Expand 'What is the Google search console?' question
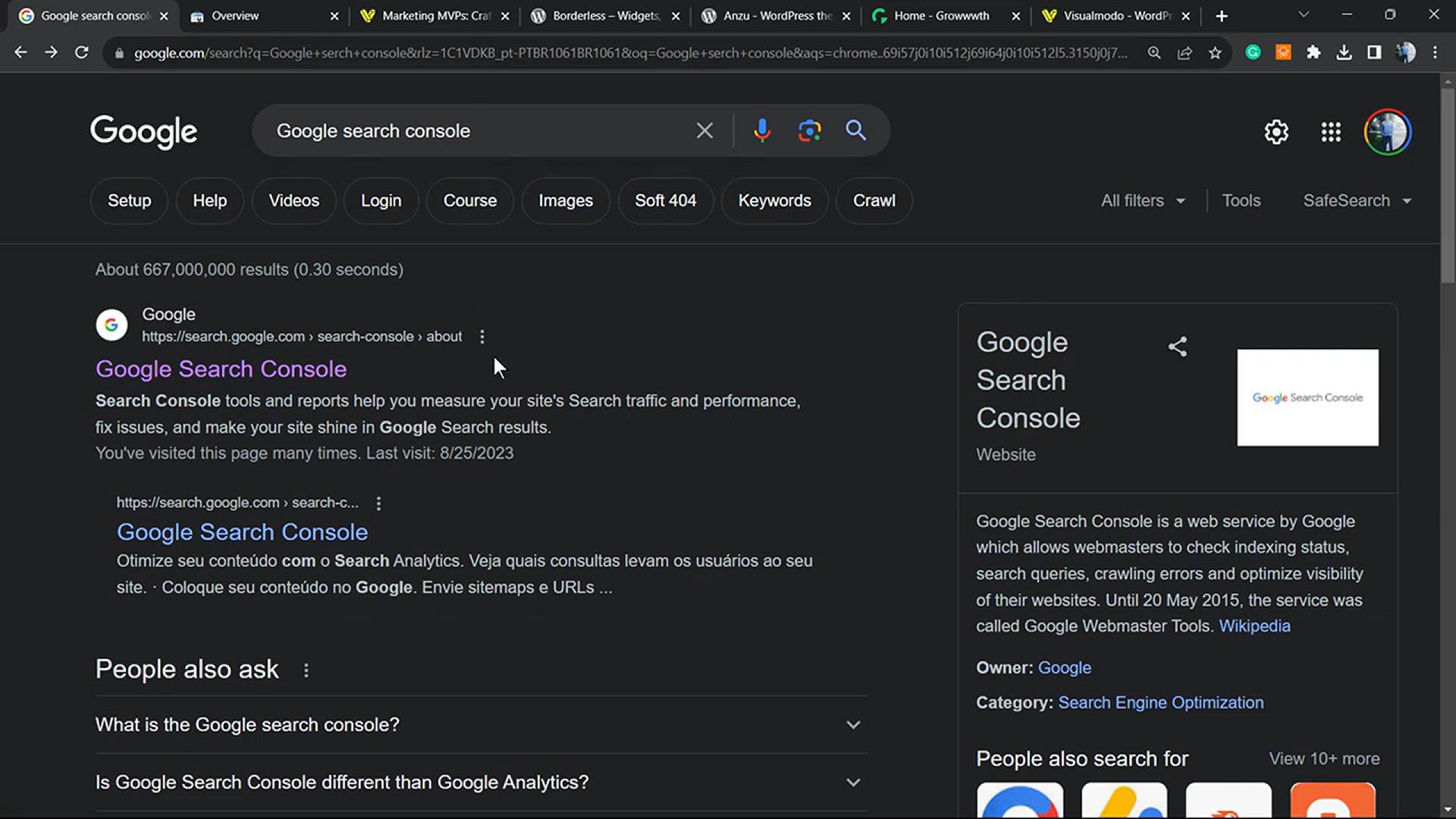Viewport: 1456px width, 819px height. coord(482,725)
